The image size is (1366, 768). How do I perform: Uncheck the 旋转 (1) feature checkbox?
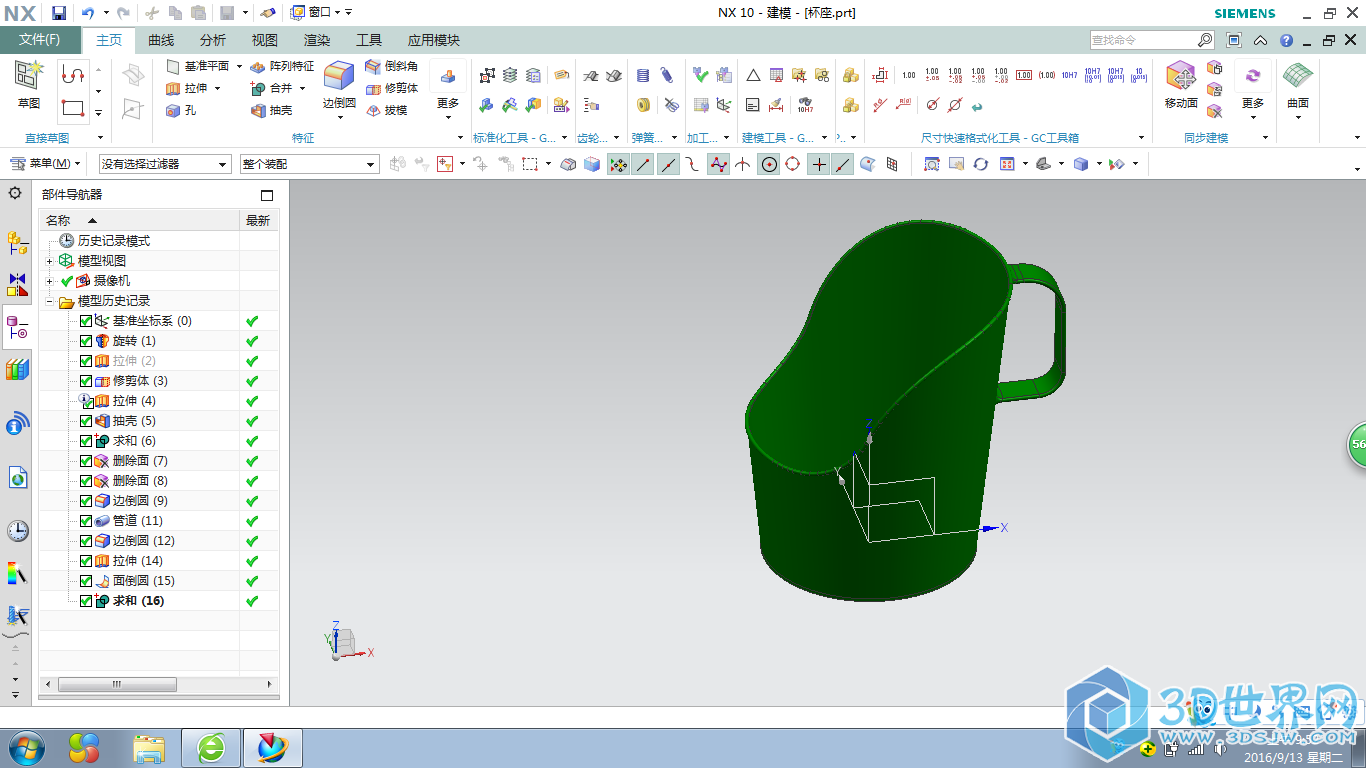[85, 341]
